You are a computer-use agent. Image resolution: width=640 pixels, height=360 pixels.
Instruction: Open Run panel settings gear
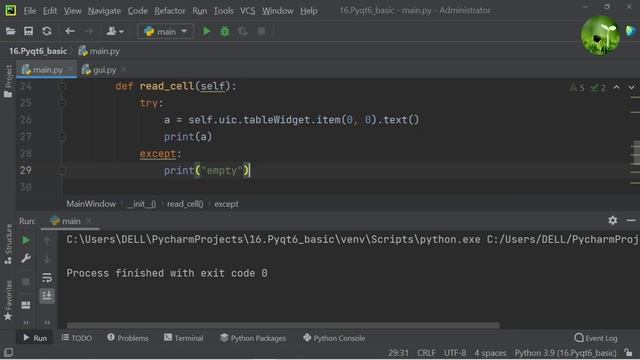pyautogui.click(x=613, y=220)
